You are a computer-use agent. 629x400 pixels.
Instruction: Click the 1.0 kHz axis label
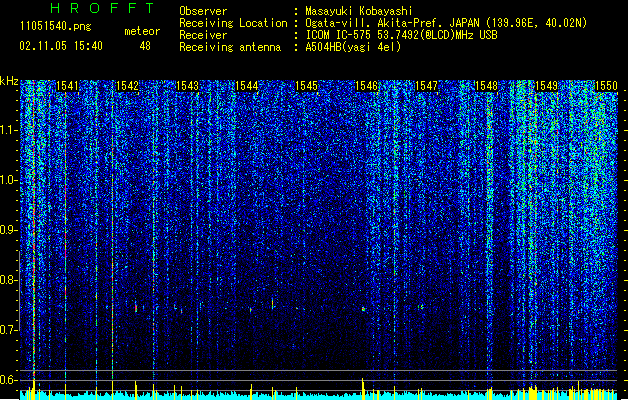(x=9, y=181)
